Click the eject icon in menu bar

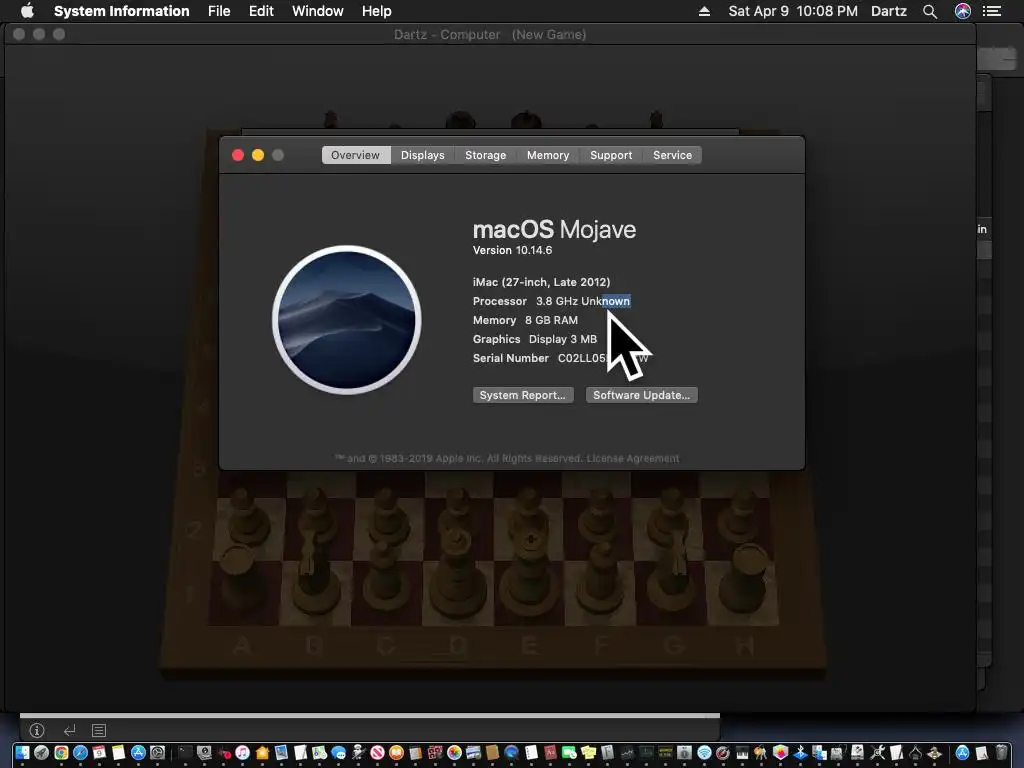pyautogui.click(x=704, y=11)
